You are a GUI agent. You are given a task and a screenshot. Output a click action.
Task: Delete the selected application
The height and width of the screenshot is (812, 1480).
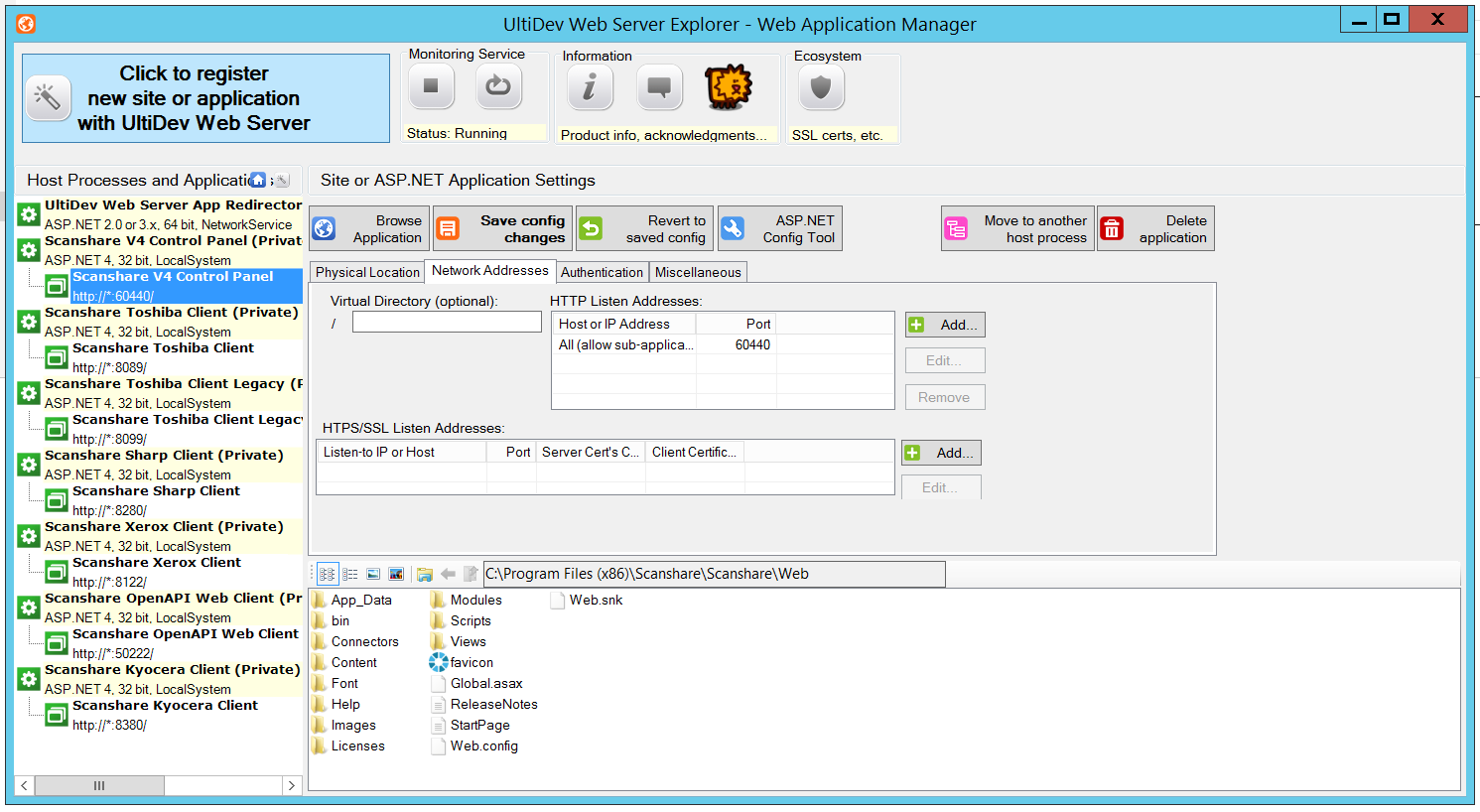(1155, 228)
